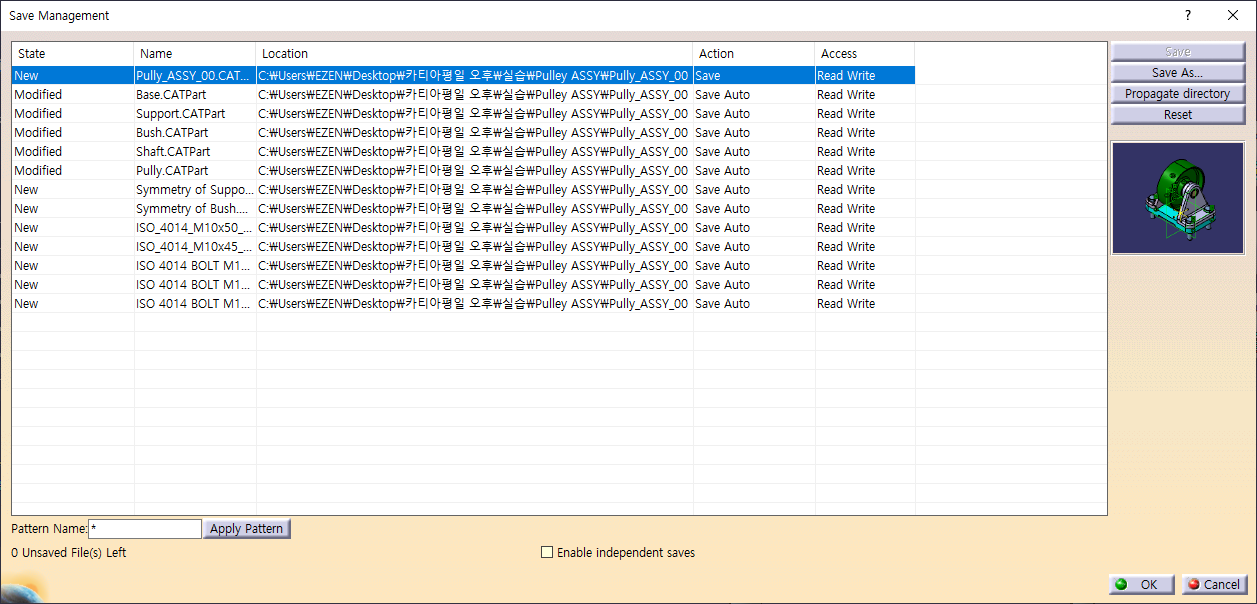The height and width of the screenshot is (604, 1257).
Task: Sort by the Location column header
Action: (475, 54)
